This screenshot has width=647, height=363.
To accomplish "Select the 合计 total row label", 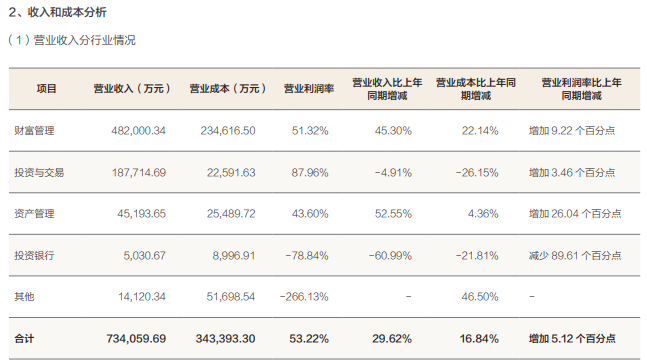I will (24, 339).
